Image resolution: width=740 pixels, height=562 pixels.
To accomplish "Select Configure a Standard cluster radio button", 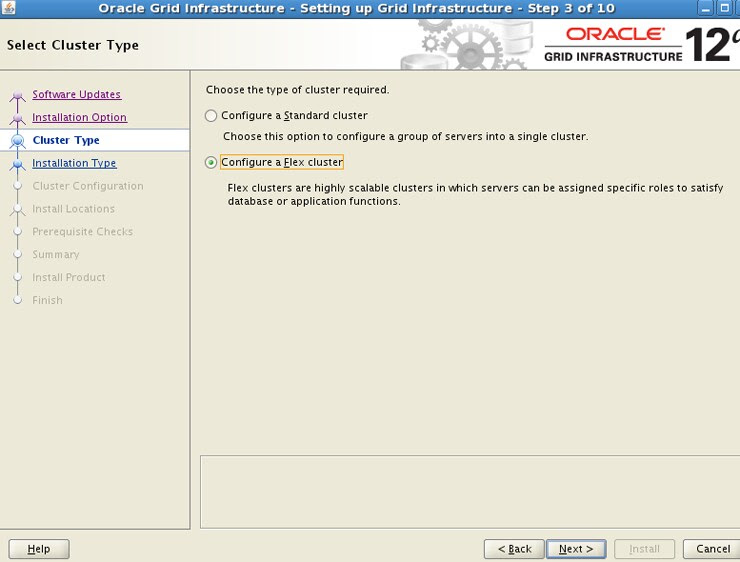I will (x=211, y=116).
